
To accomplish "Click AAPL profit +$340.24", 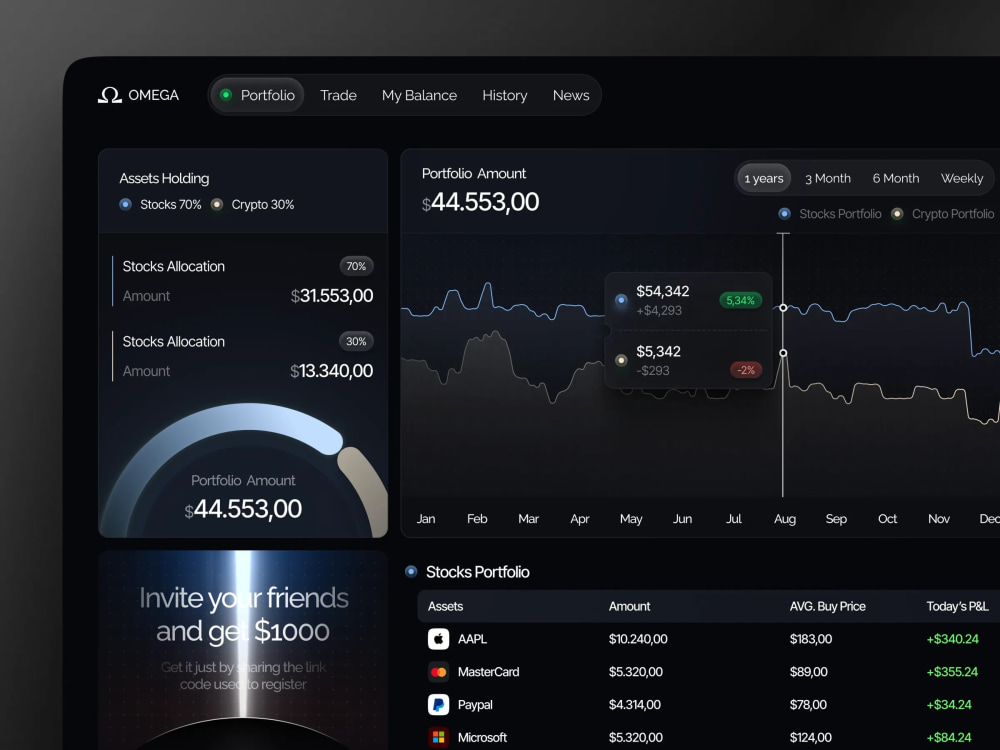I will [x=952, y=638].
